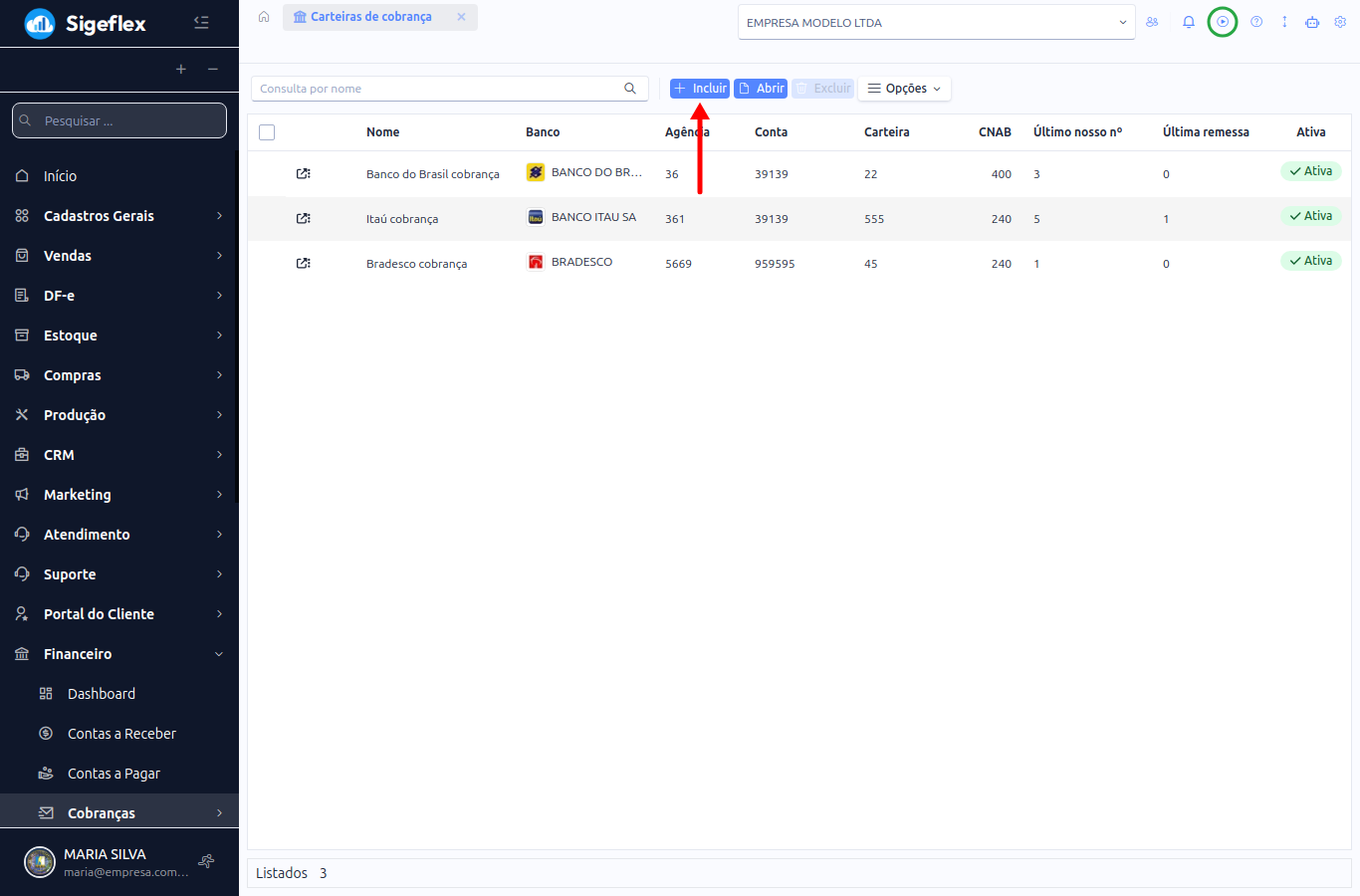Click the Banco do Brasil bank logo

536,172
